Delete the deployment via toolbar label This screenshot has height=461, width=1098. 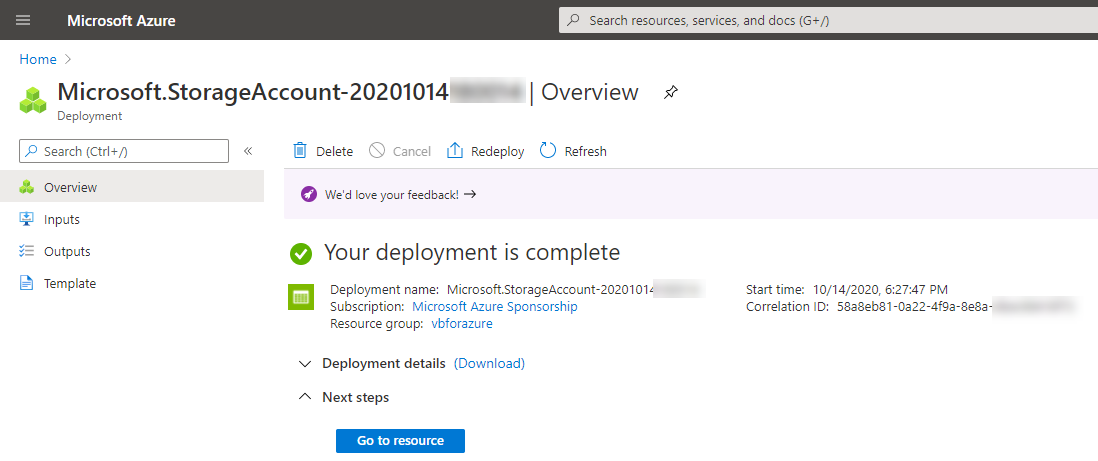pos(335,151)
